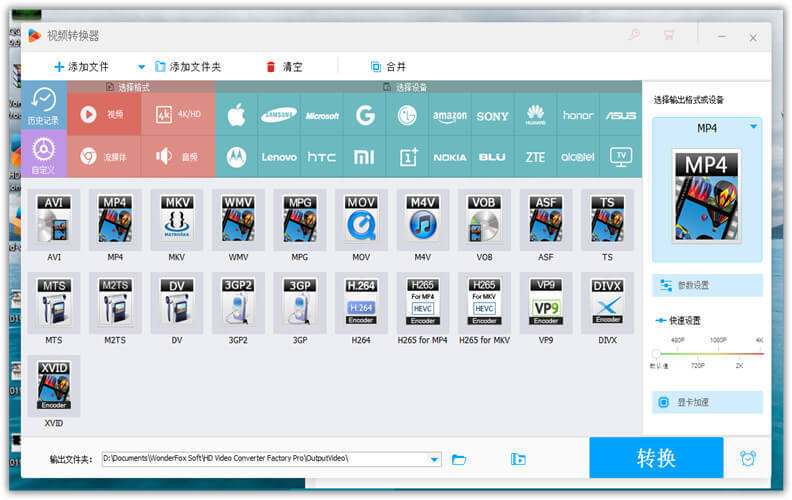792x500 pixels.
Task: Open Samsung device presets
Action: pos(279,115)
